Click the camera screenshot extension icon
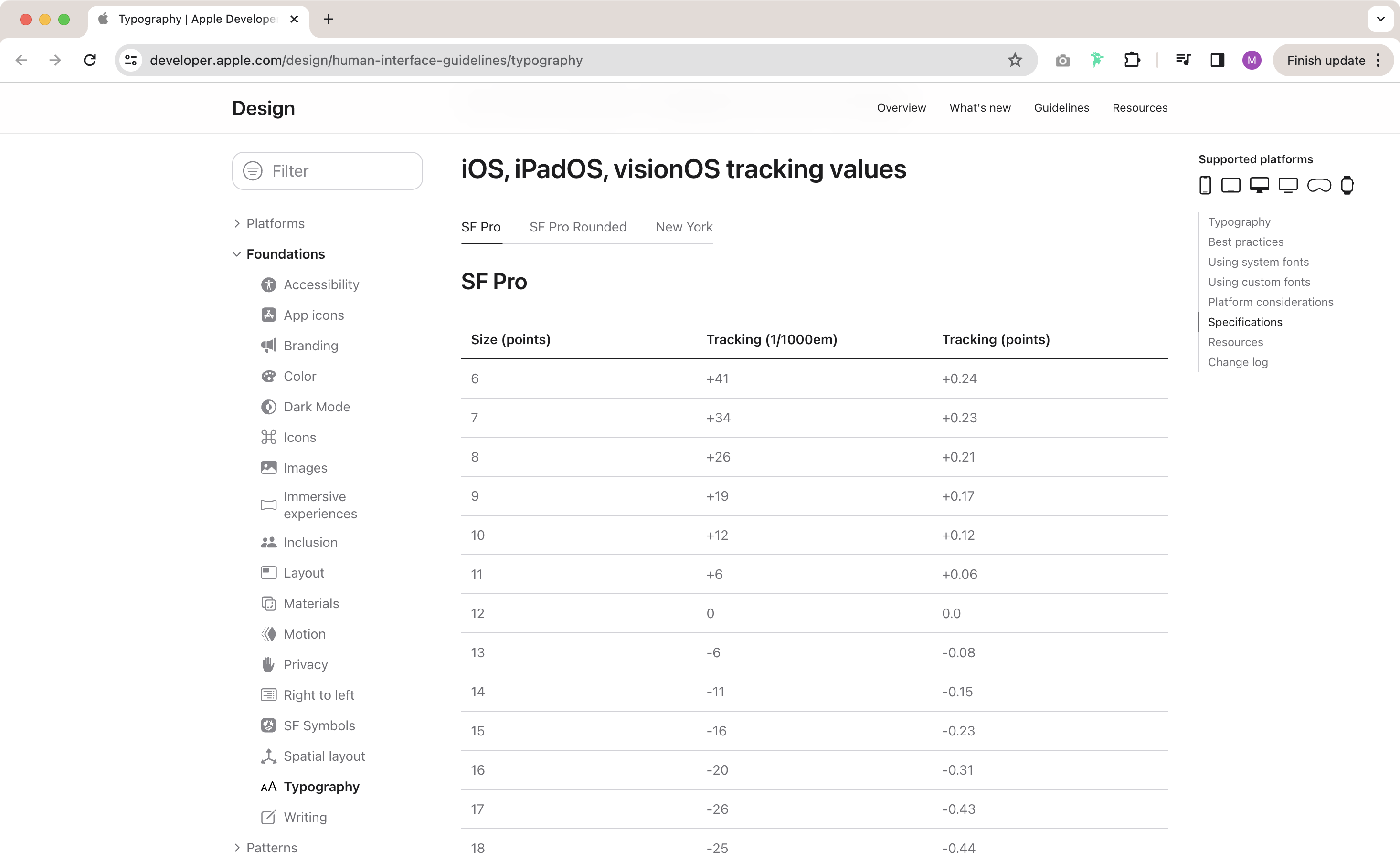1400x861 pixels. (x=1062, y=60)
